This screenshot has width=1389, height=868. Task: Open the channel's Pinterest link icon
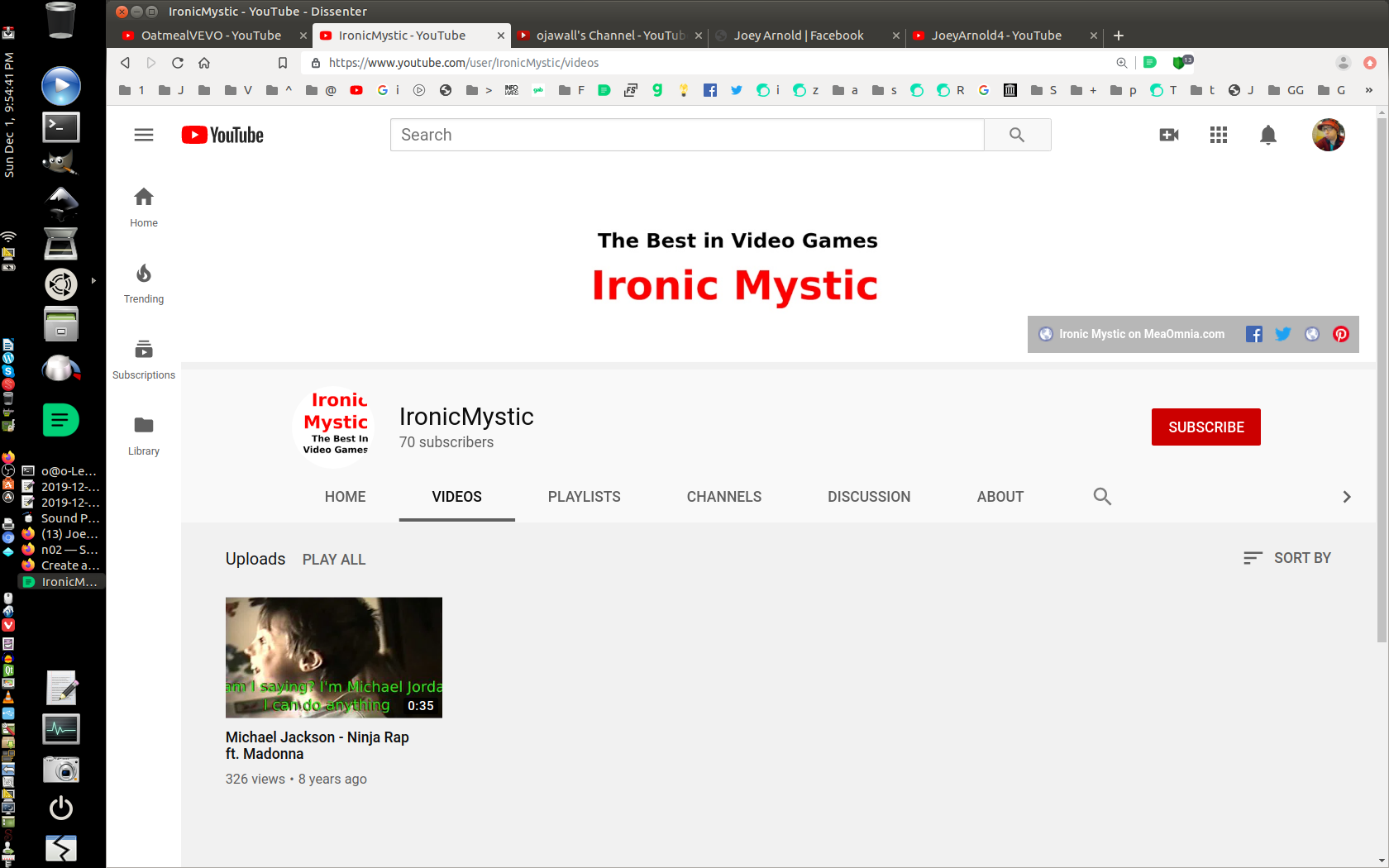1341,334
